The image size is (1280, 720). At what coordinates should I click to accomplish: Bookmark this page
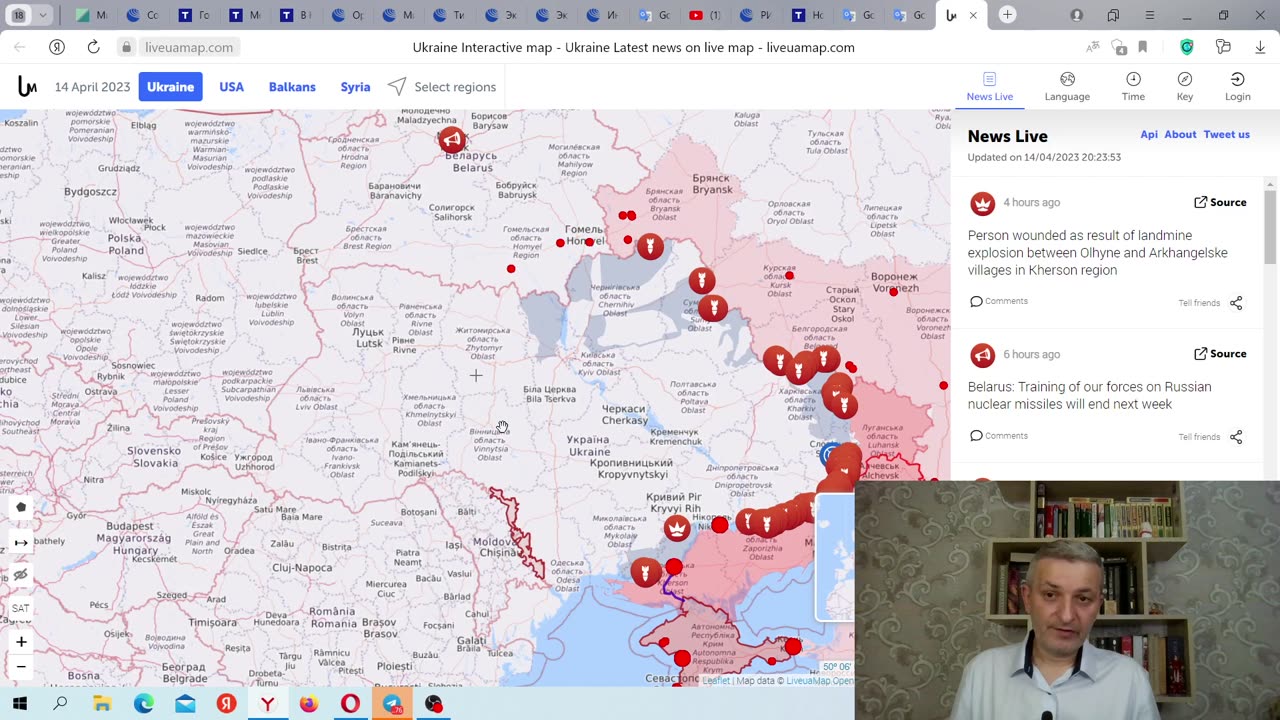click(1143, 47)
